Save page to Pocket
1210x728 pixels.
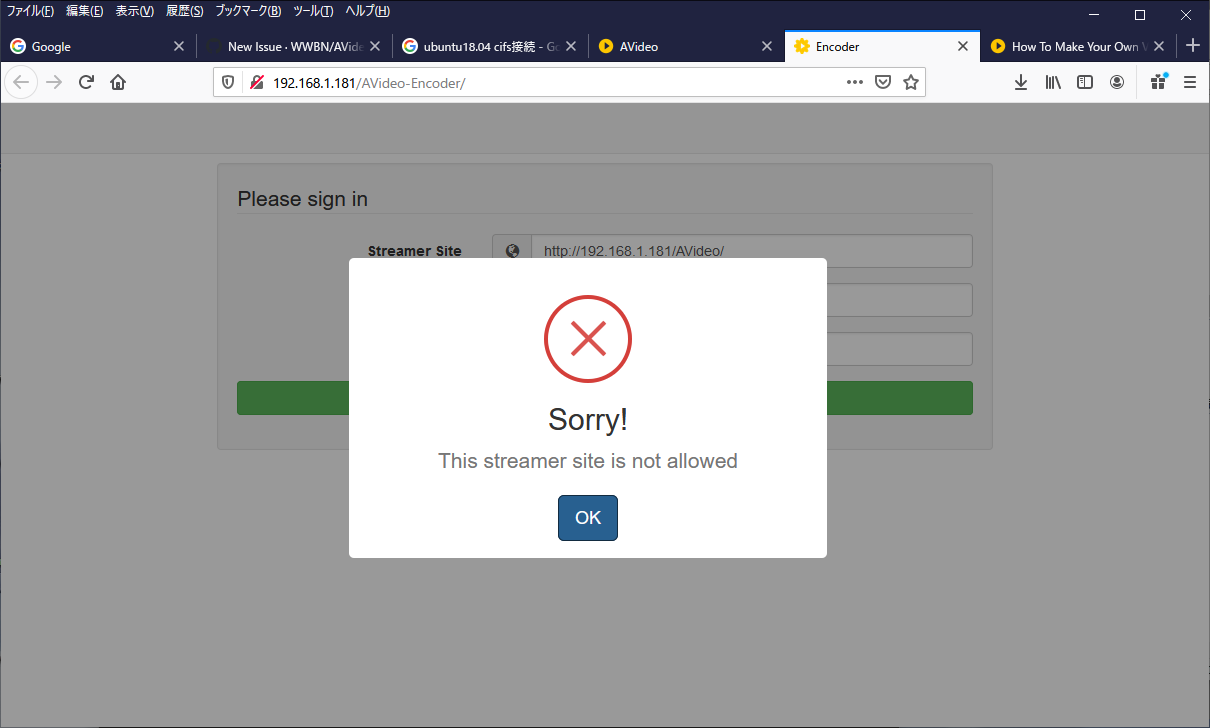(883, 83)
